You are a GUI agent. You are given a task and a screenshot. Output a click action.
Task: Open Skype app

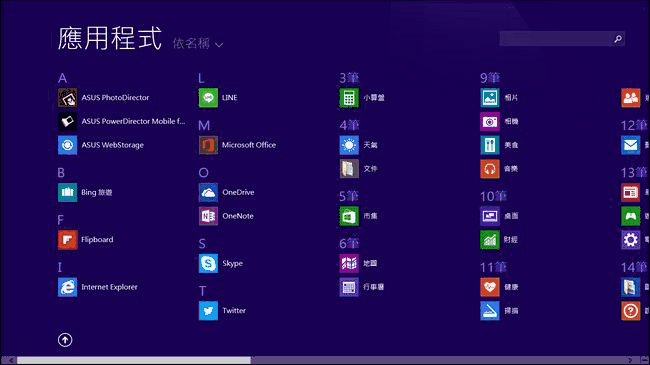(221, 263)
